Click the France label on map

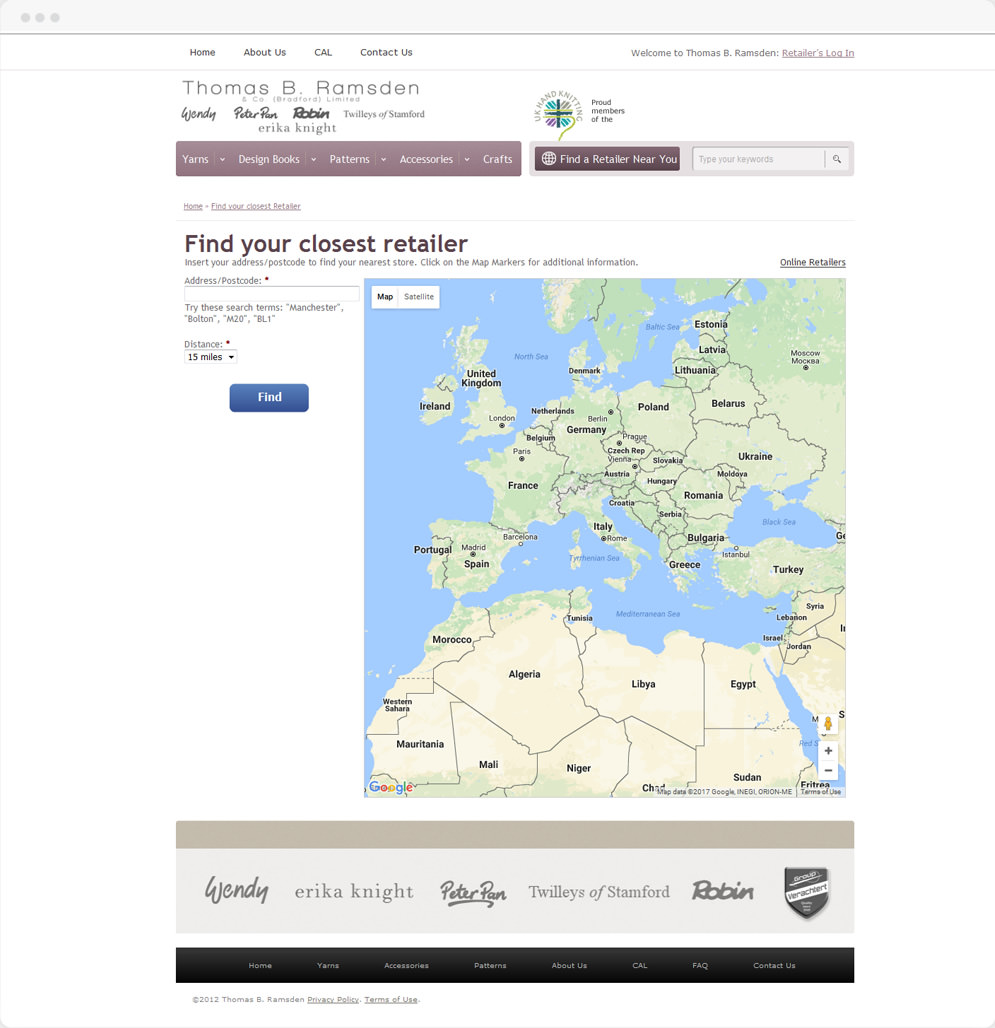pyautogui.click(x=522, y=486)
